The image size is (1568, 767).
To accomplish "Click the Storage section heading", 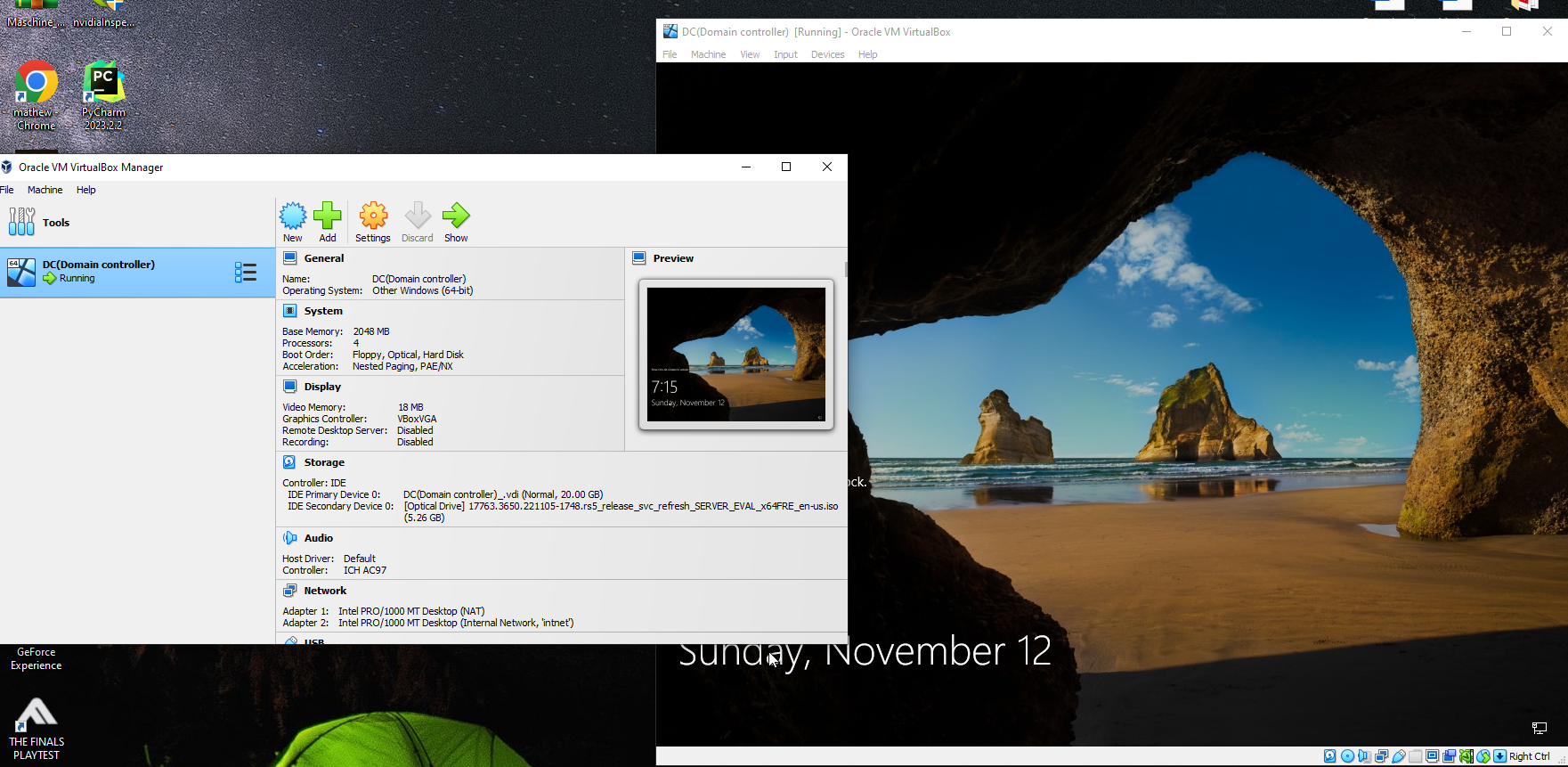I will [324, 462].
